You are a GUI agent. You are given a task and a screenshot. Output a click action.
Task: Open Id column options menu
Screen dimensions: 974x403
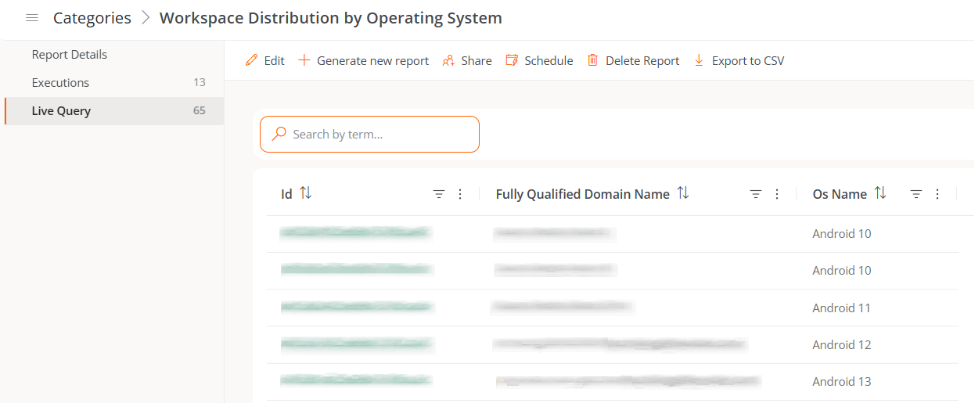click(460, 195)
